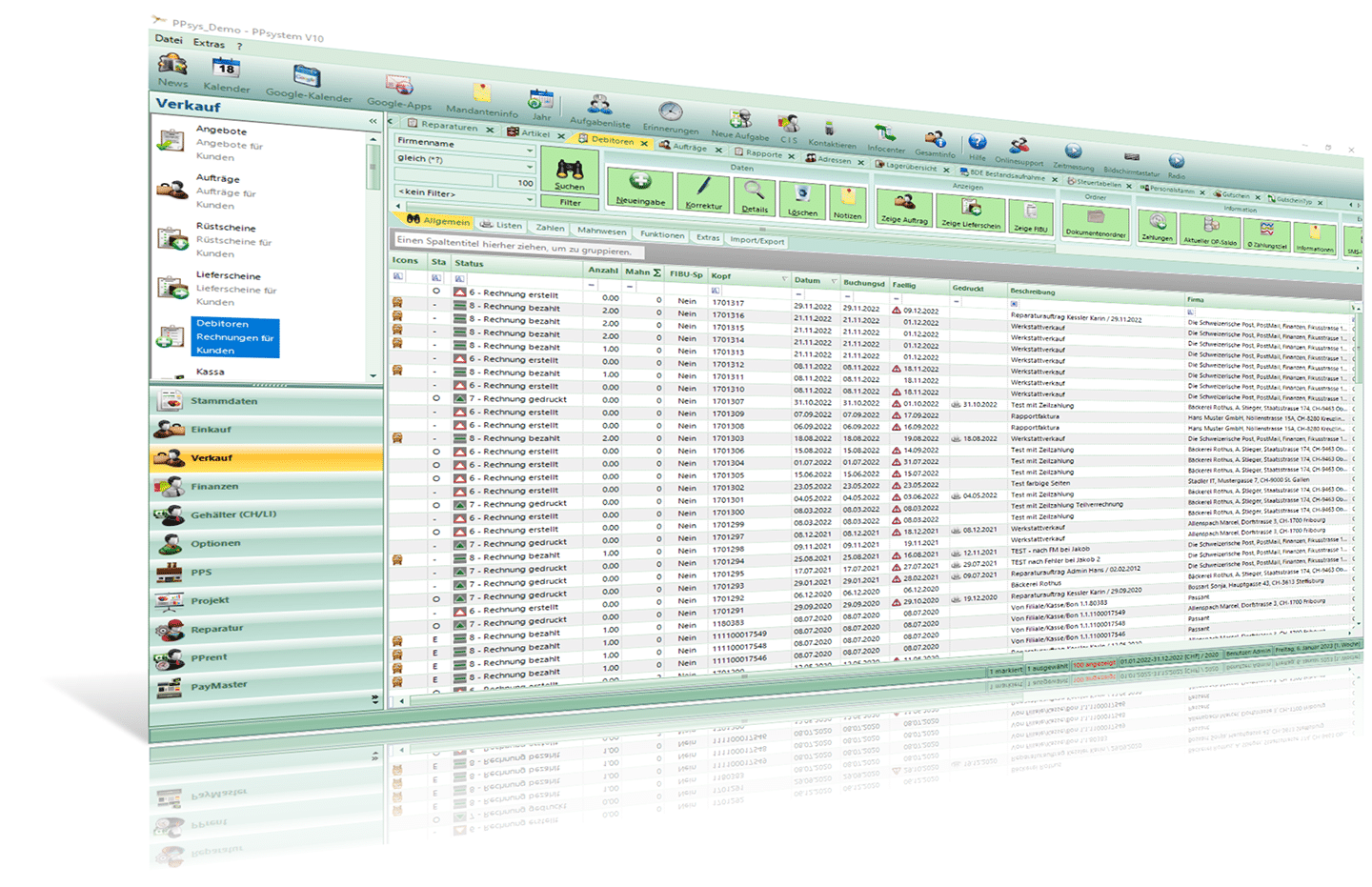Click the Korrektur pen button
The width and height of the screenshot is (1372, 887).
[x=703, y=192]
